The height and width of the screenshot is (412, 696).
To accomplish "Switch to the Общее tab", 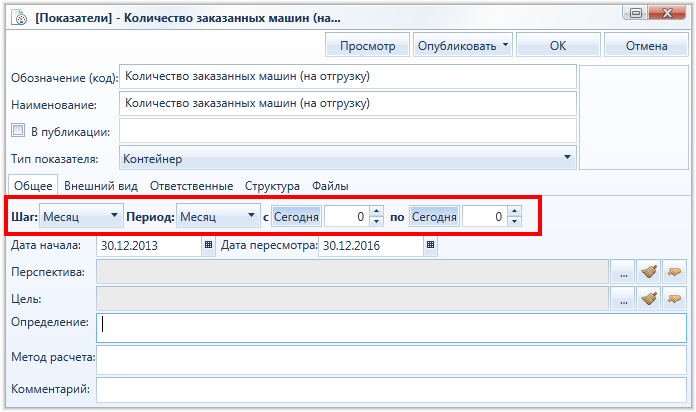I will pos(33,186).
